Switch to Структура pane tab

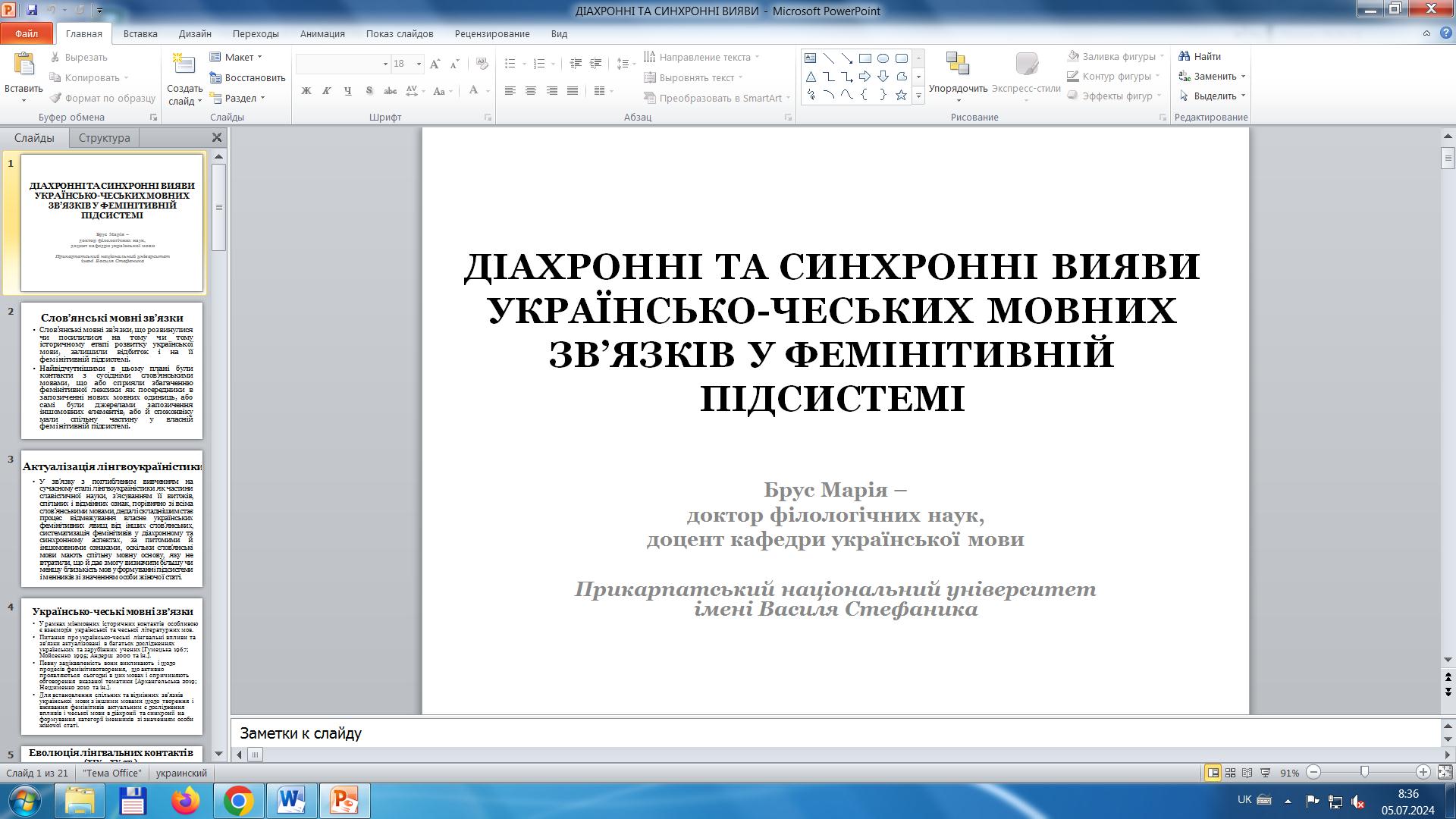(104, 138)
